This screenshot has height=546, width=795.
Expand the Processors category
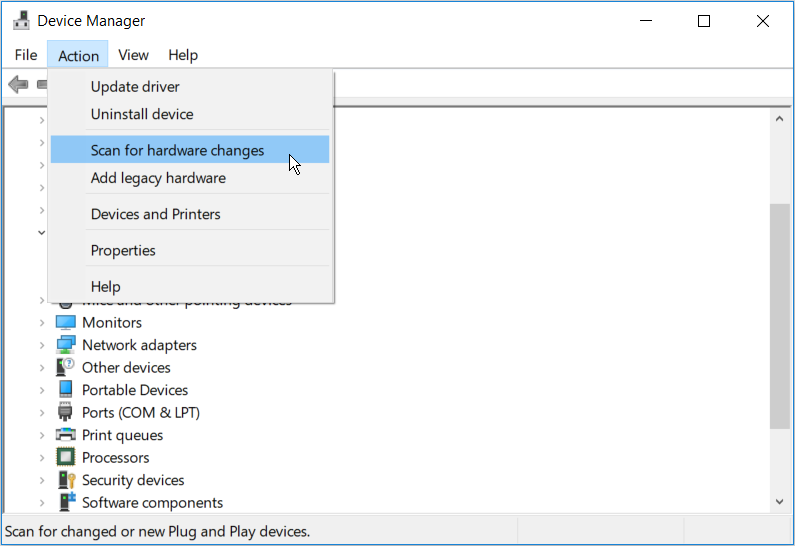42,457
